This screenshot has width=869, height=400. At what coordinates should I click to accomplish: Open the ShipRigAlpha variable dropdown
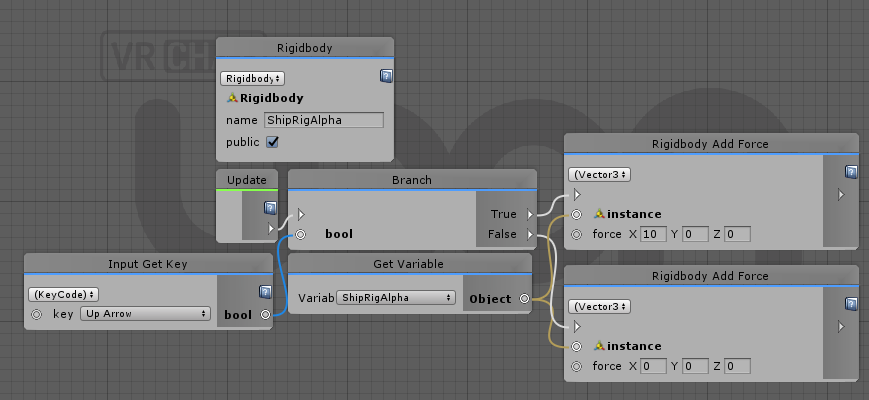[x=396, y=298]
